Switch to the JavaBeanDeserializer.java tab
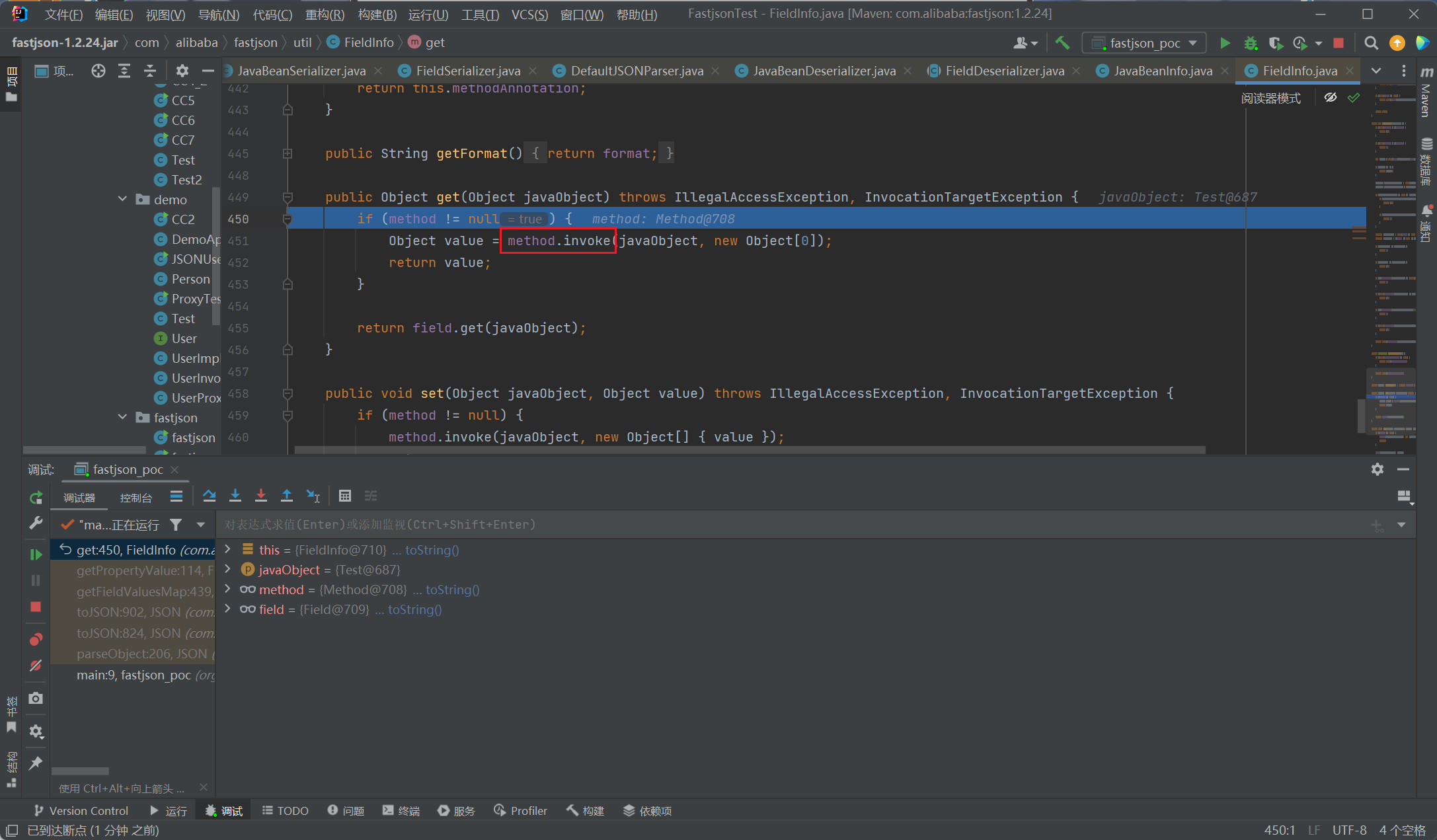This screenshot has width=1437, height=840. [824, 71]
